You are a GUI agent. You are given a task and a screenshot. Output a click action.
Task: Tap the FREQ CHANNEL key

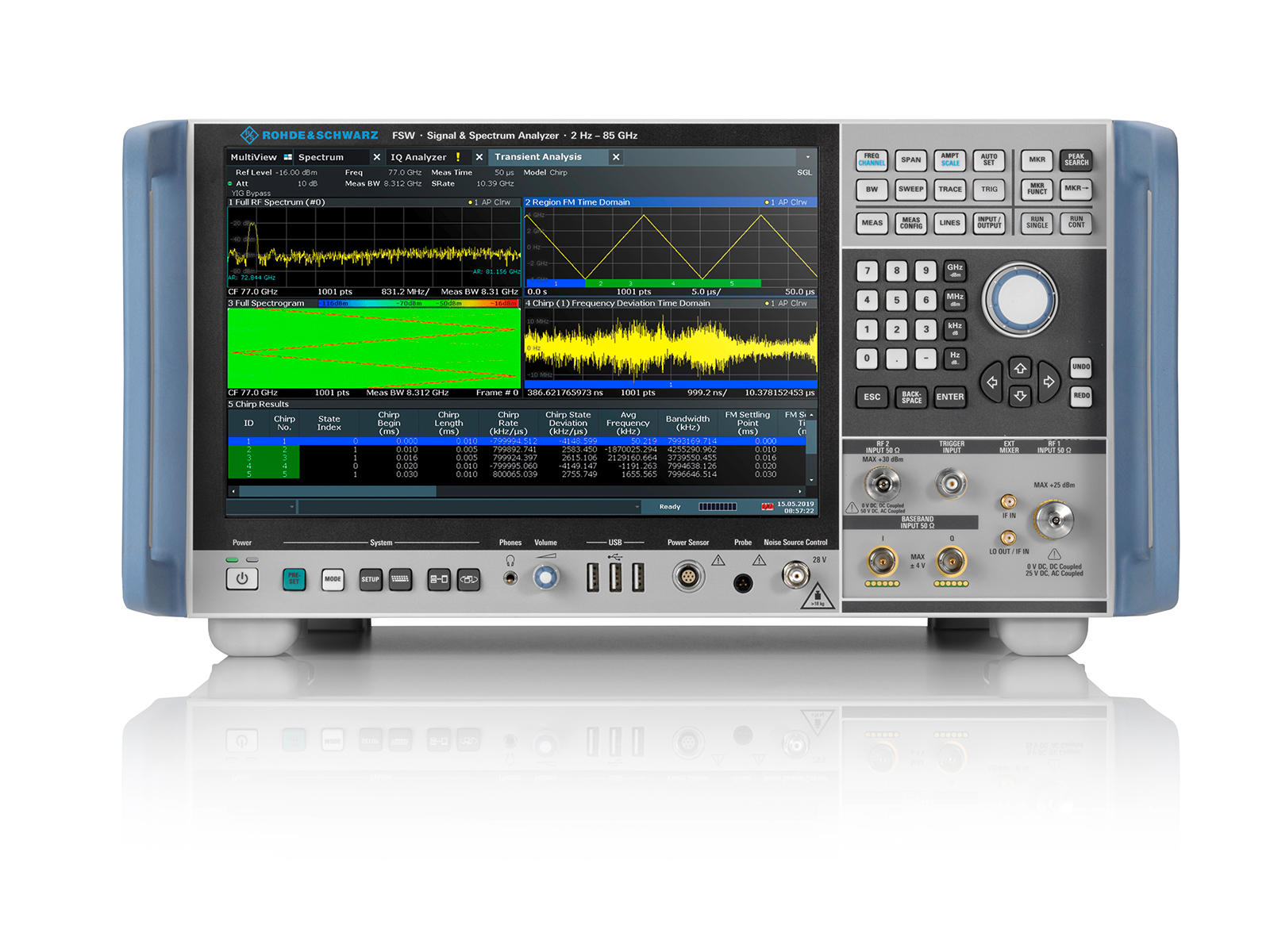872,160
